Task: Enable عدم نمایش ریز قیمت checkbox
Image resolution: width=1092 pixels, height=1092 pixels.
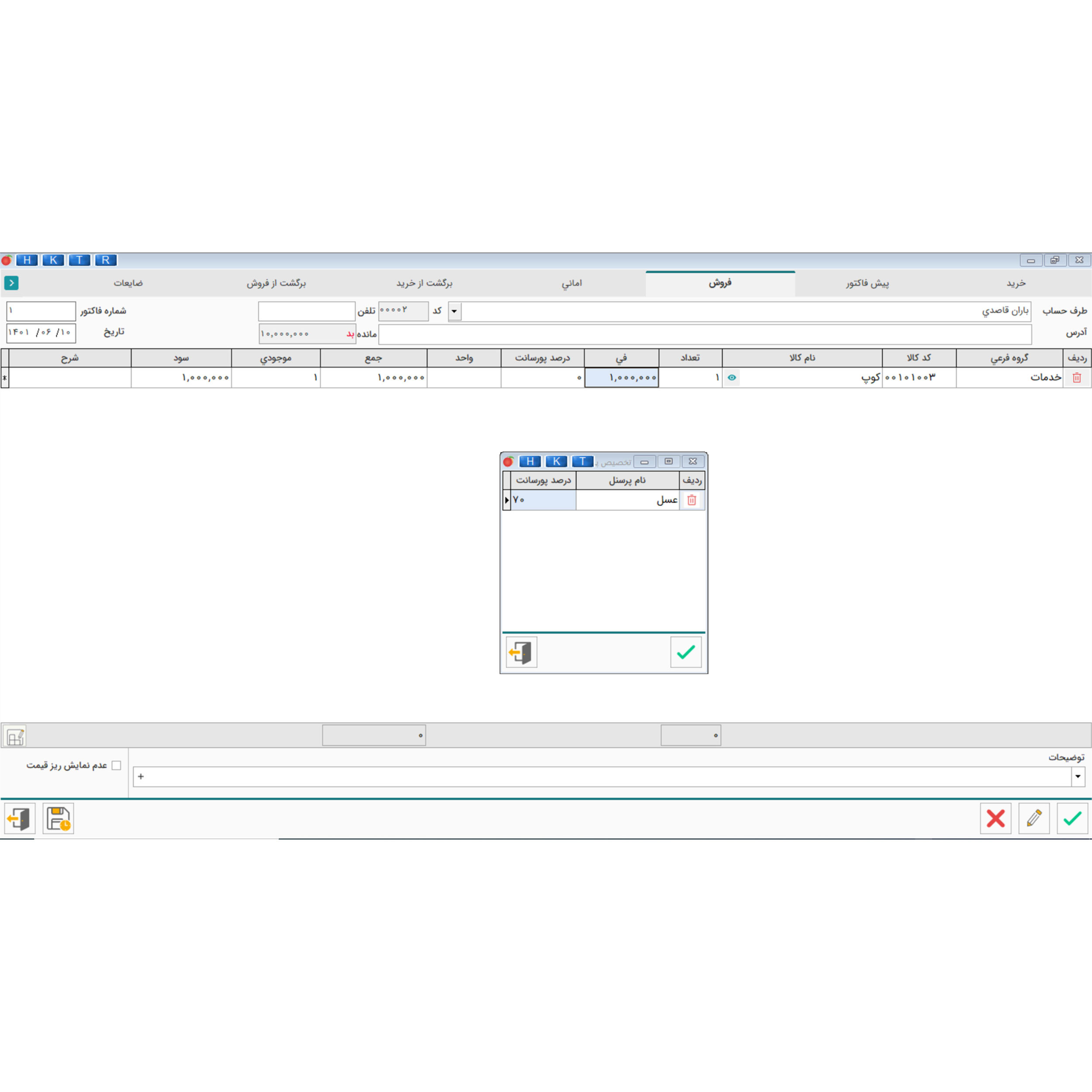Action: [117, 765]
